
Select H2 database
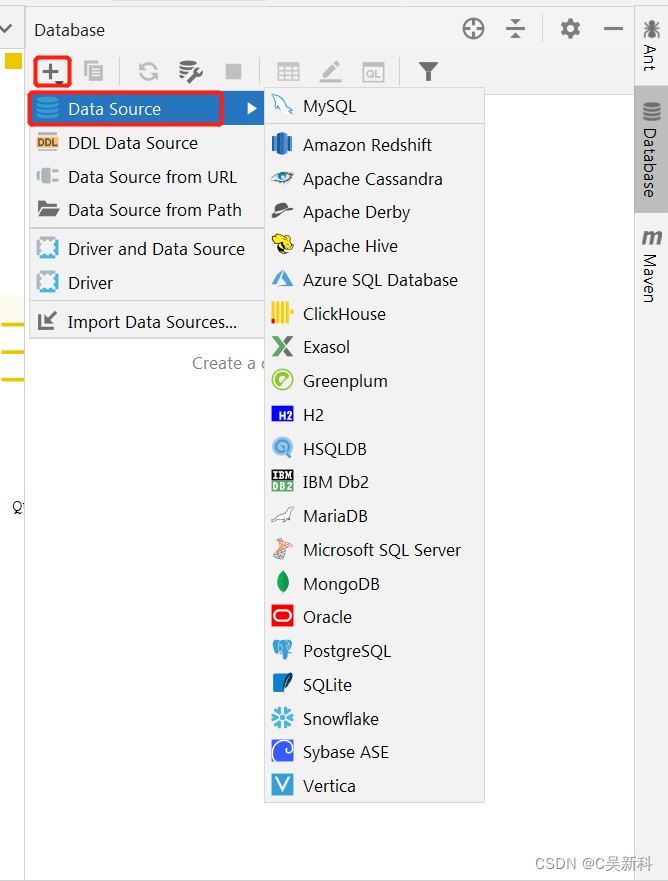point(374,415)
